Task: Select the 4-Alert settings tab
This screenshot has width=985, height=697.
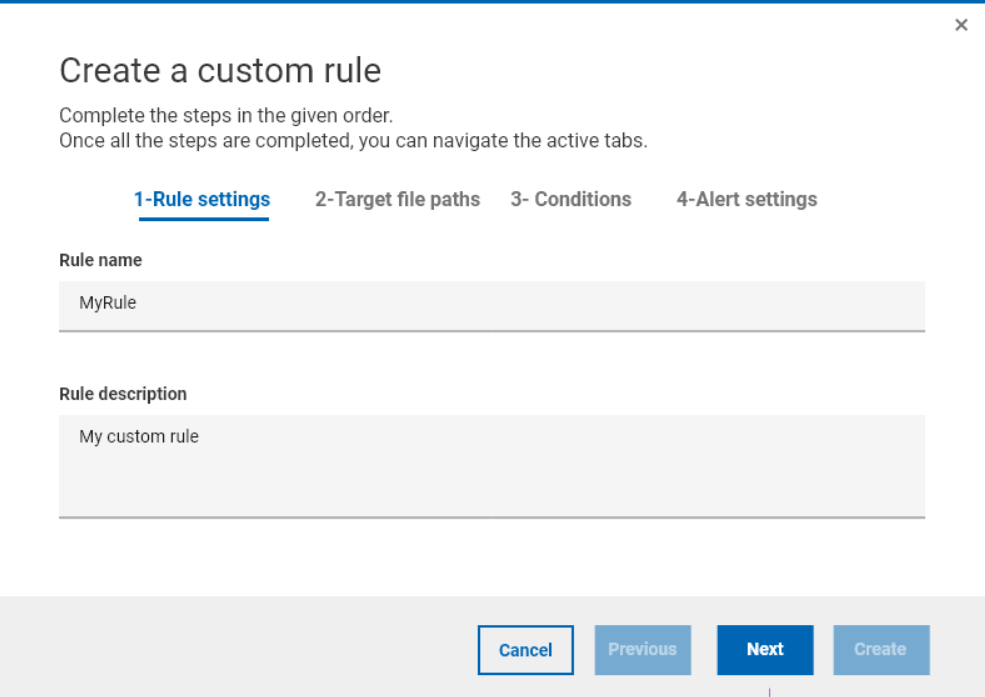Action: click(x=746, y=199)
